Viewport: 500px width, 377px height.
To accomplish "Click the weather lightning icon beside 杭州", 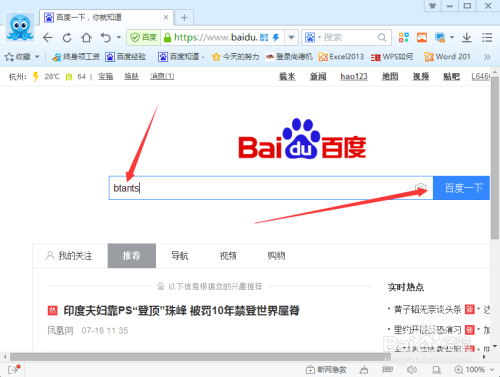I will point(36,76).
